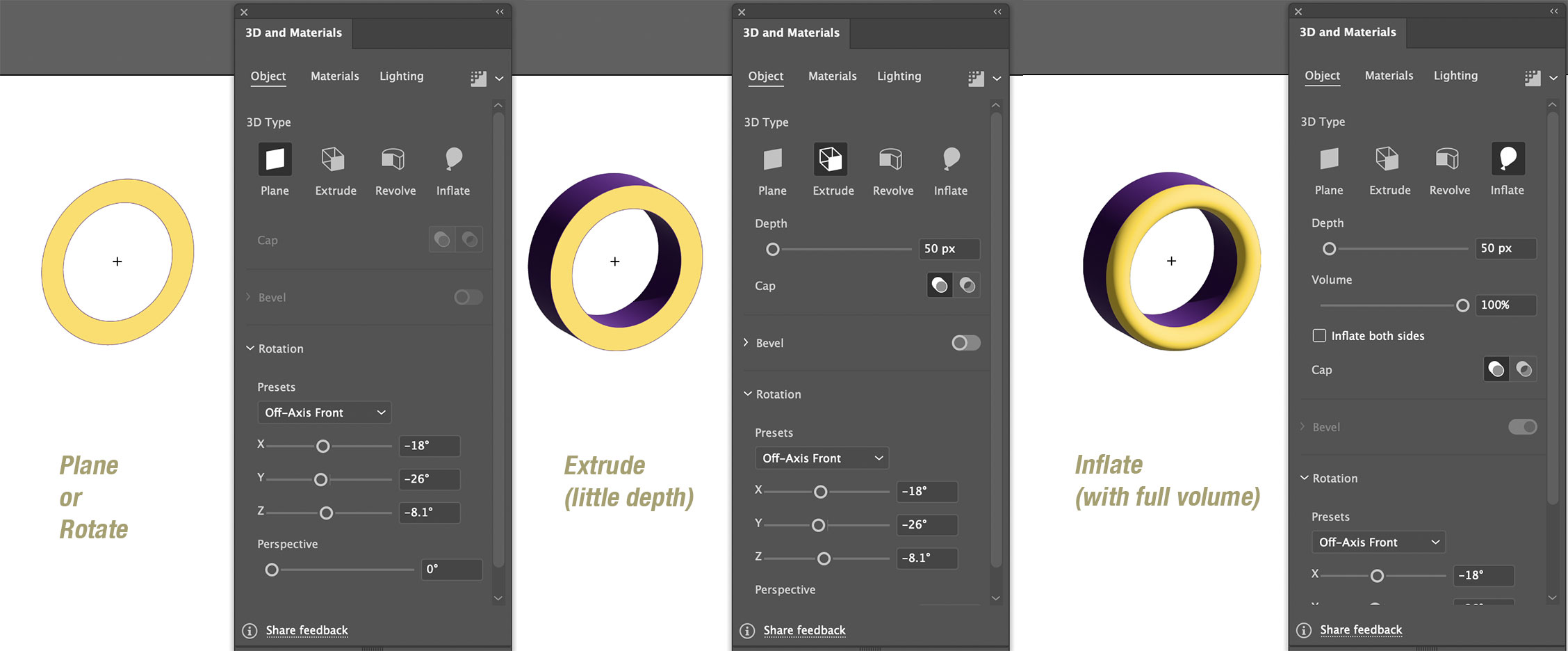Toggle Bevel switch in the Inflate-active panel

coord(1522,427)
